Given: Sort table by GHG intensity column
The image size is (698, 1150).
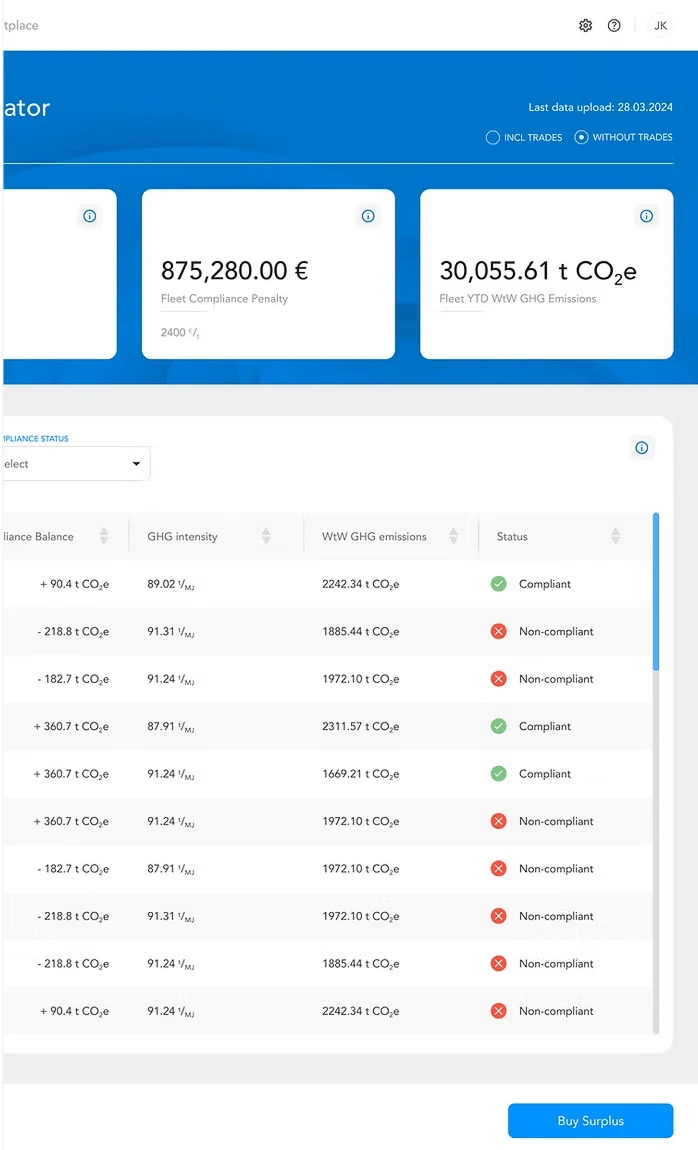Looking at the screenshot, I should 266,537.
